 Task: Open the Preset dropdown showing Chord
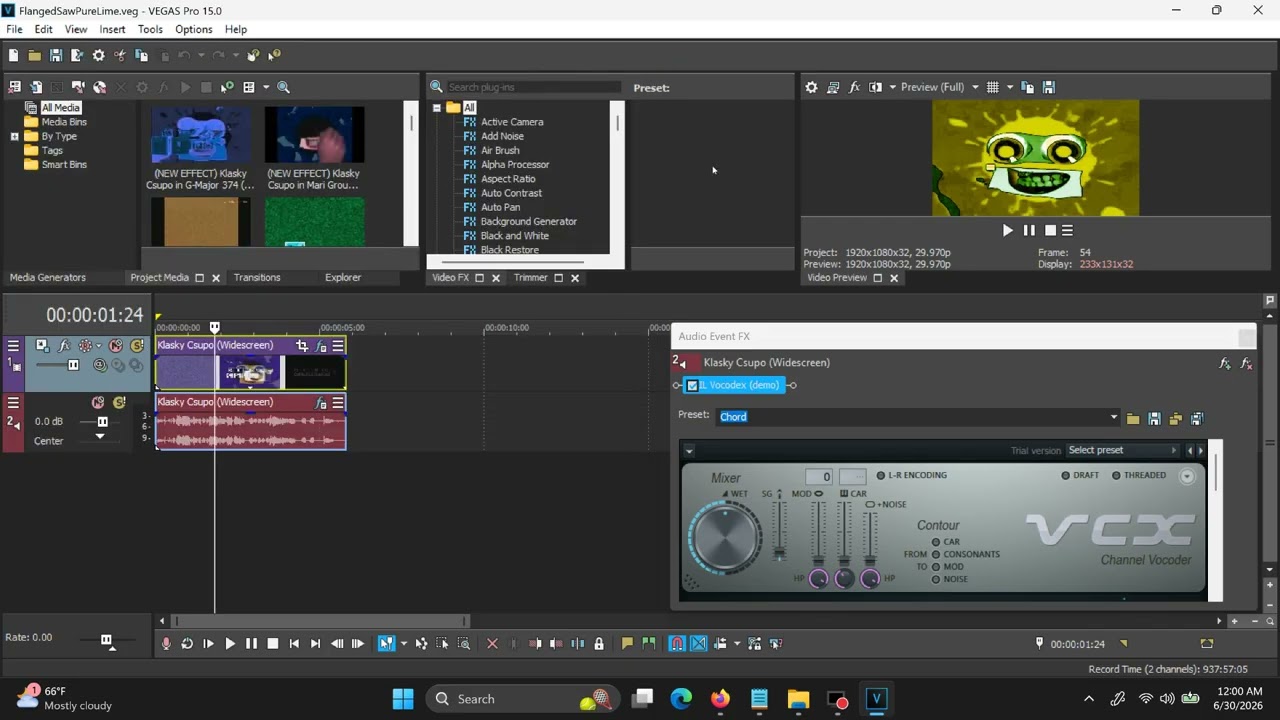point(918,417)
